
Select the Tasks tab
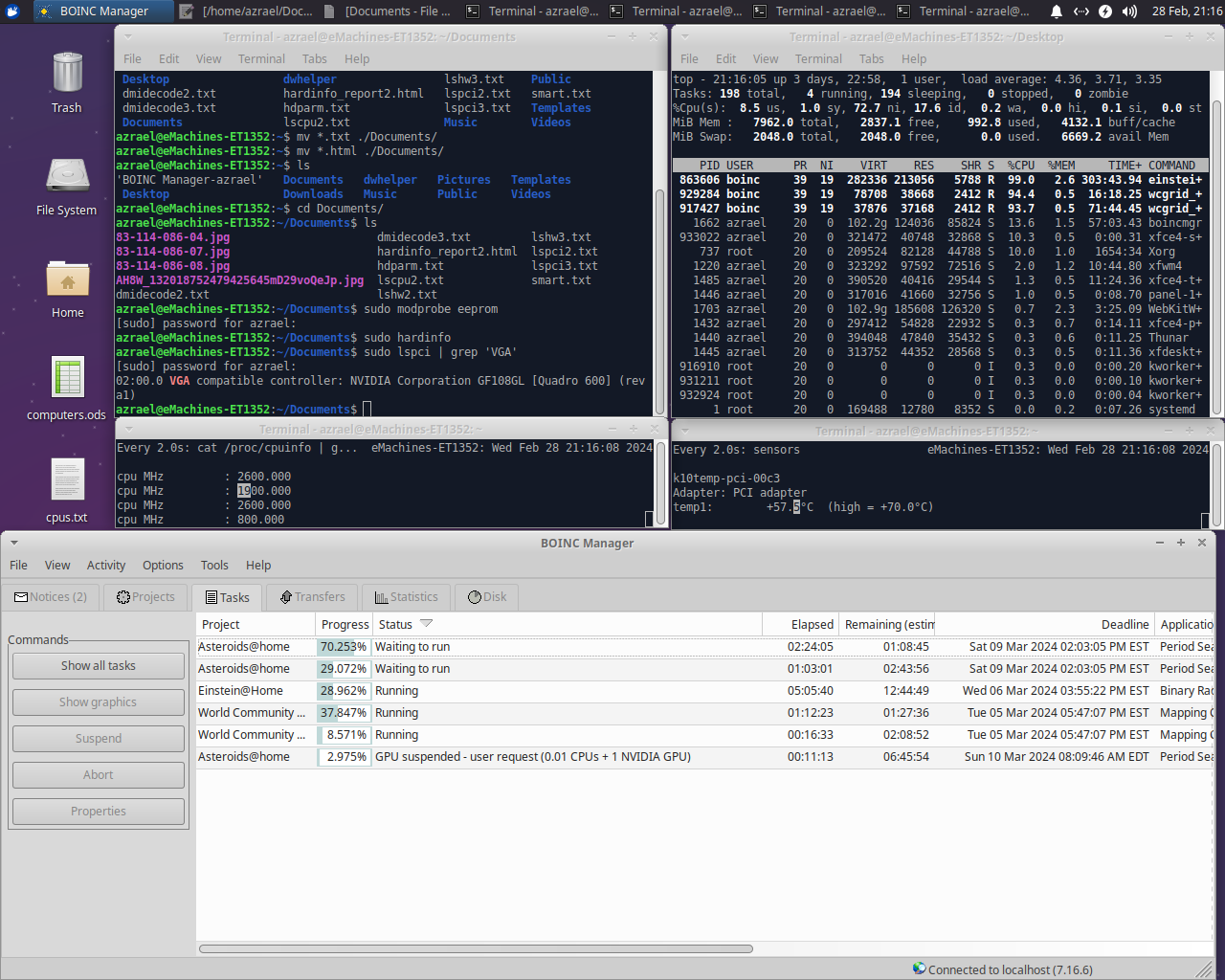point(227,597)
